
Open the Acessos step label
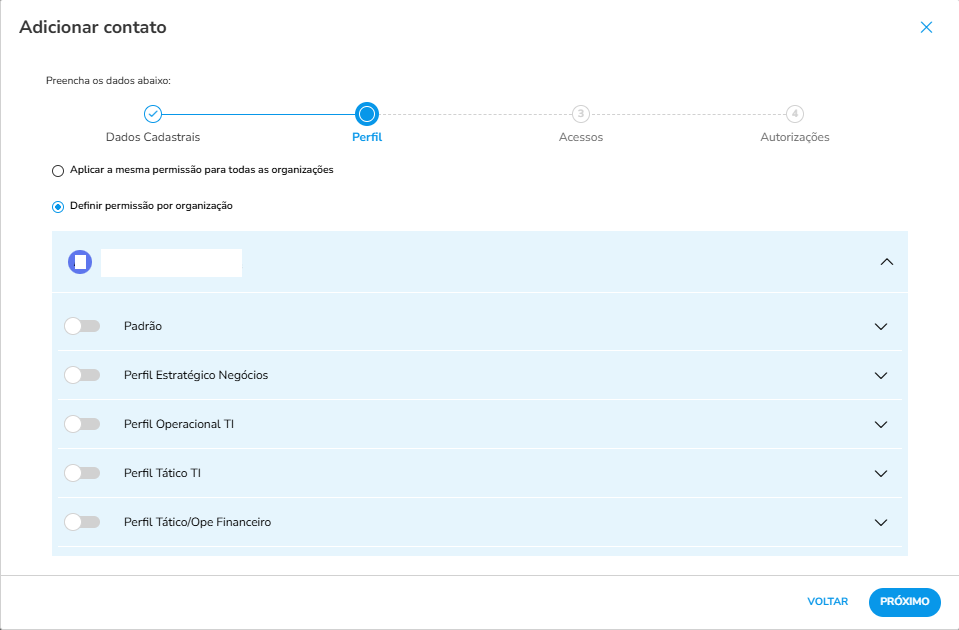[x=580, y=137]
